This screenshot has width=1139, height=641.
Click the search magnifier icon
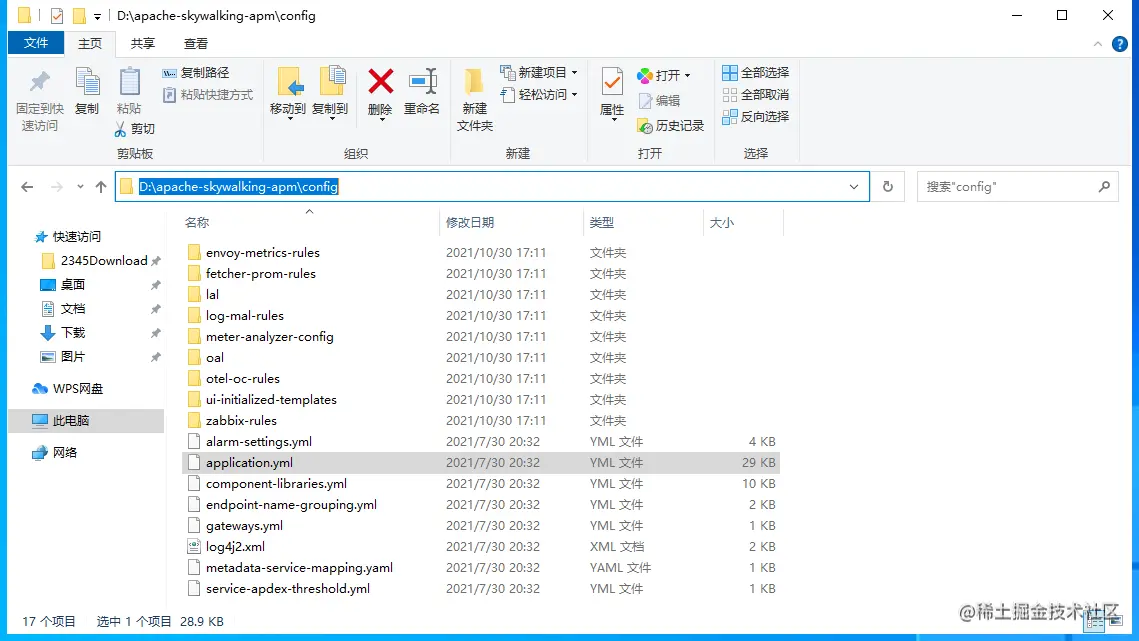click(x=1104, y=187)
